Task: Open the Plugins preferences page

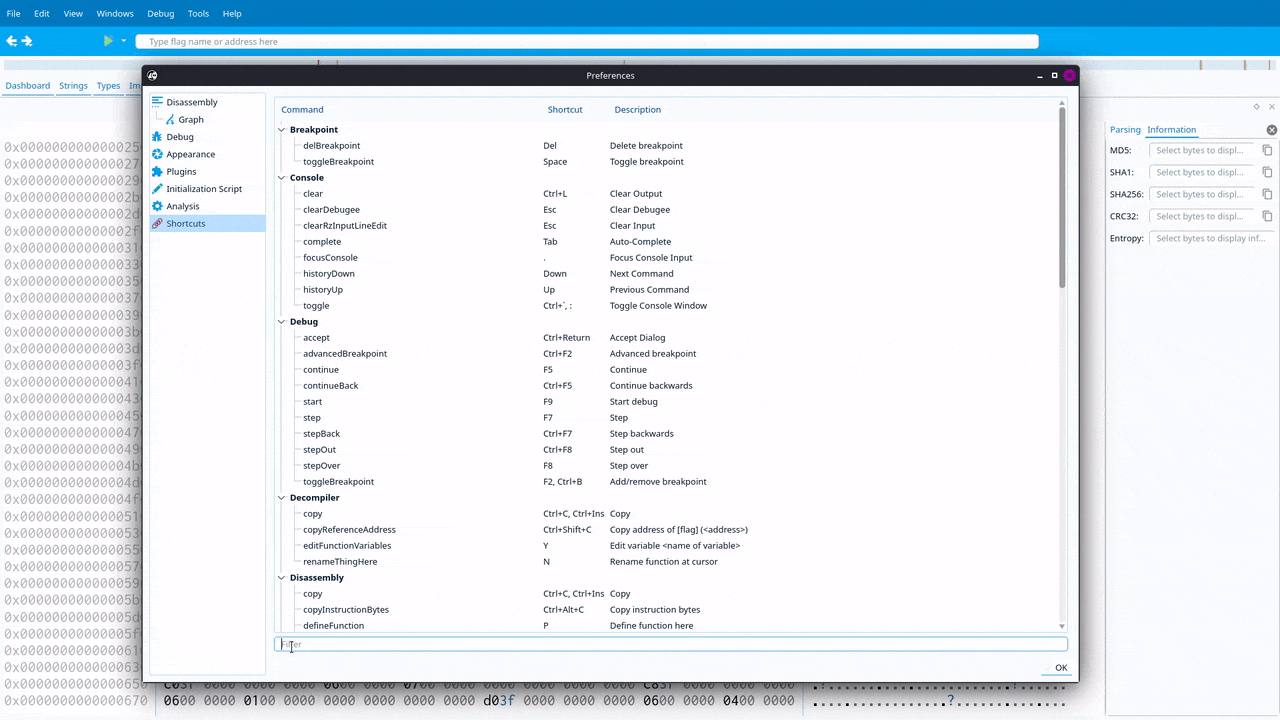Action: pos(181,171)
